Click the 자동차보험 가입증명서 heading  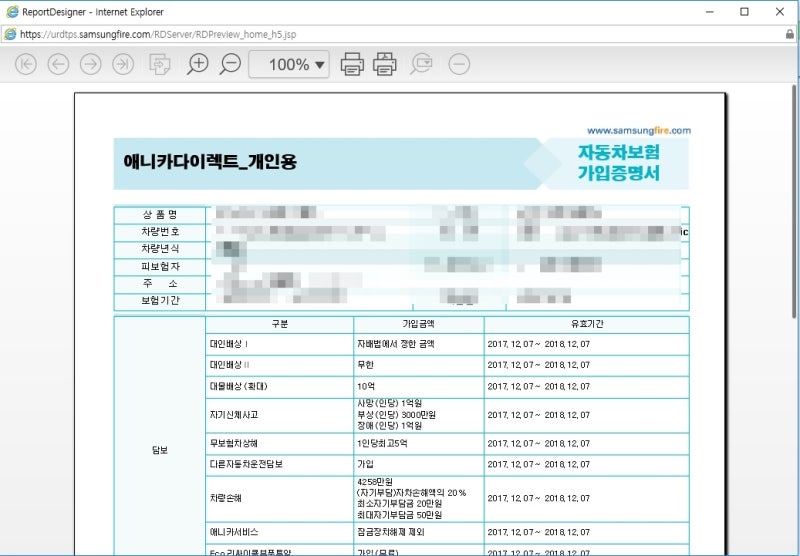coord(618,163)
